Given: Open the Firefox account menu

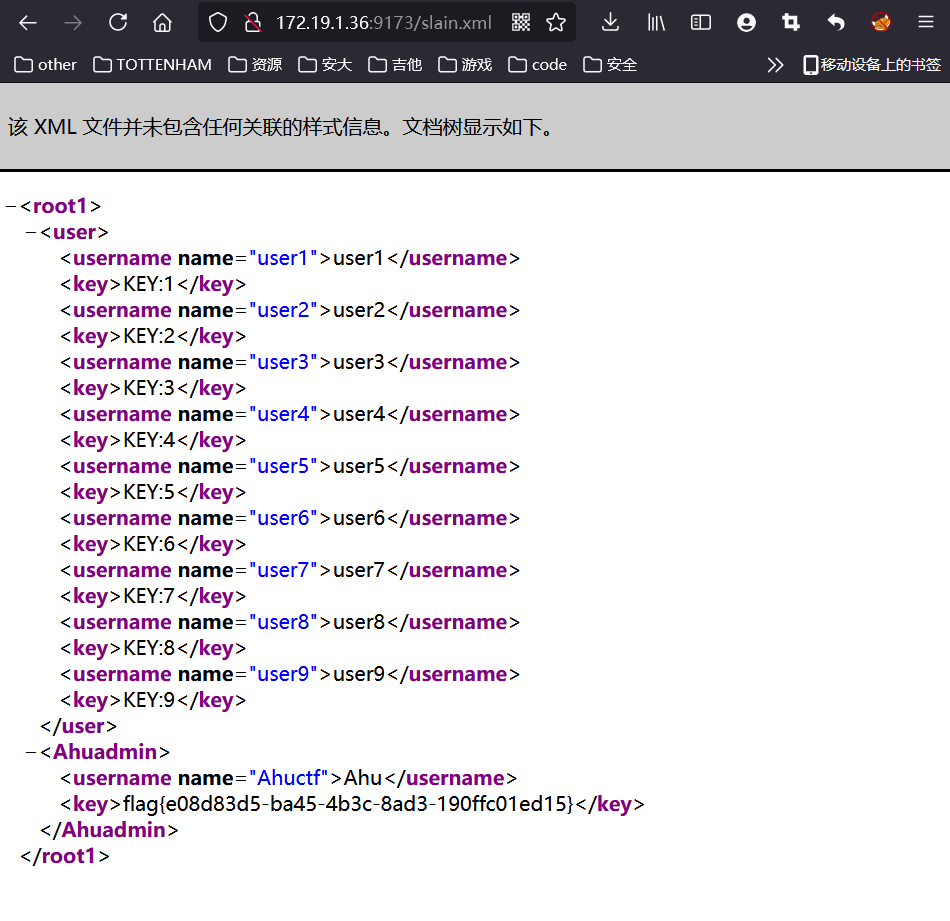Looking at the screenshot, I should (746, 23).
